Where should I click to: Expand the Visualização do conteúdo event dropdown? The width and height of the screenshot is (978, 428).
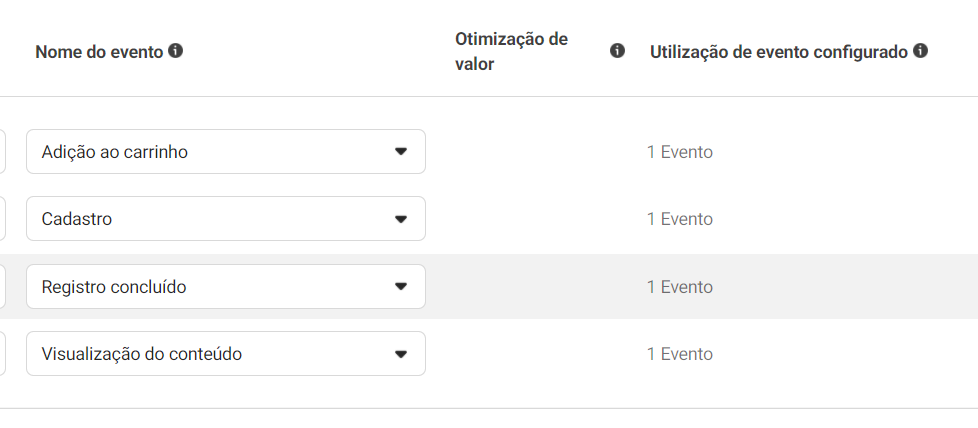tap(226, 354)
